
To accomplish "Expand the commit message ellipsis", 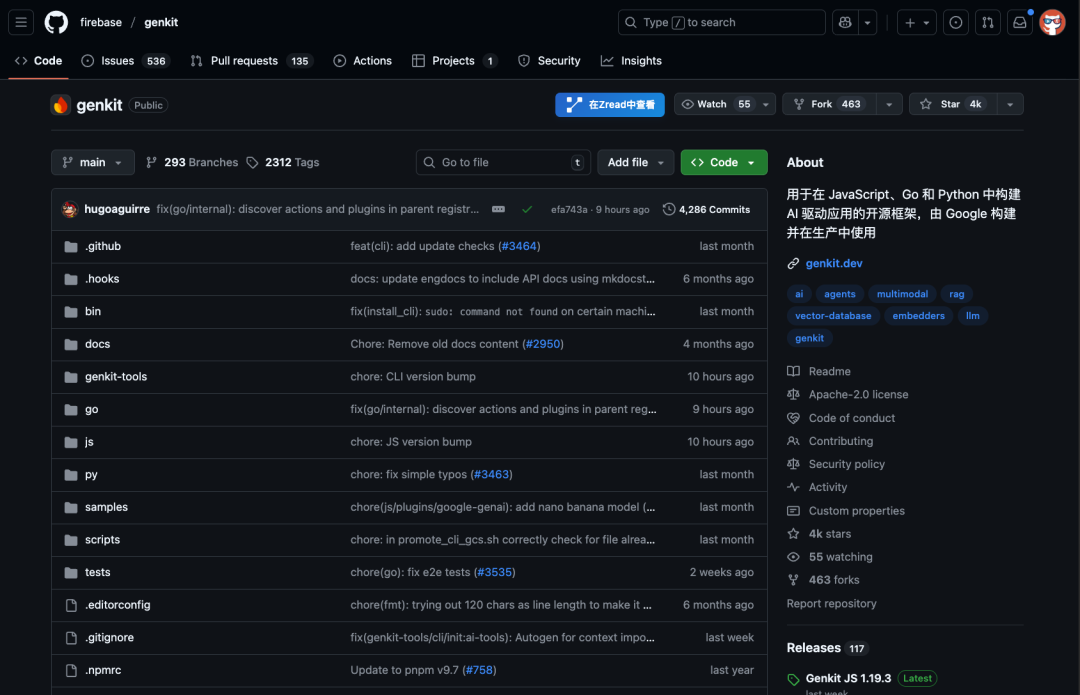I will tap(498, 209).
